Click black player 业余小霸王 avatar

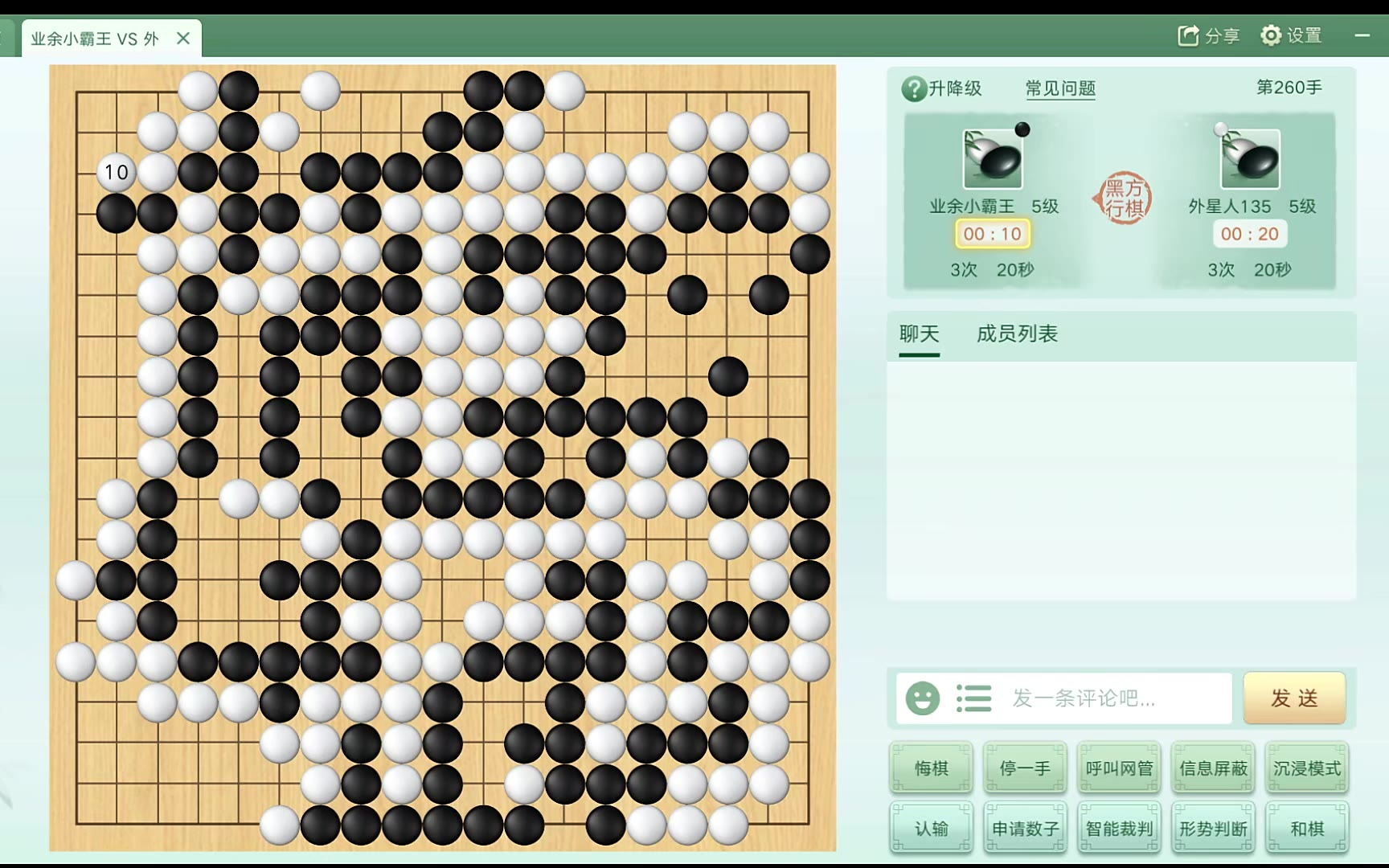point(993,159)
